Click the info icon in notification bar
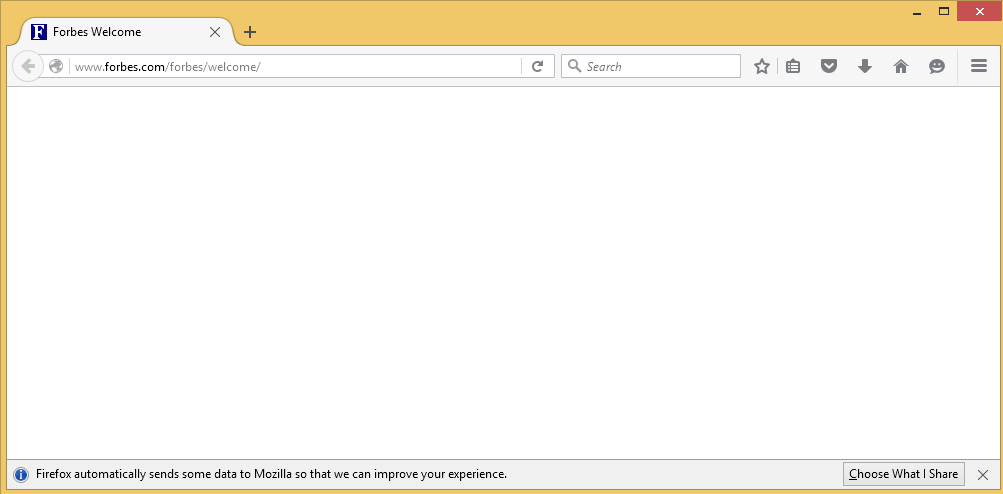1003x494 pixels. point(21,475)
